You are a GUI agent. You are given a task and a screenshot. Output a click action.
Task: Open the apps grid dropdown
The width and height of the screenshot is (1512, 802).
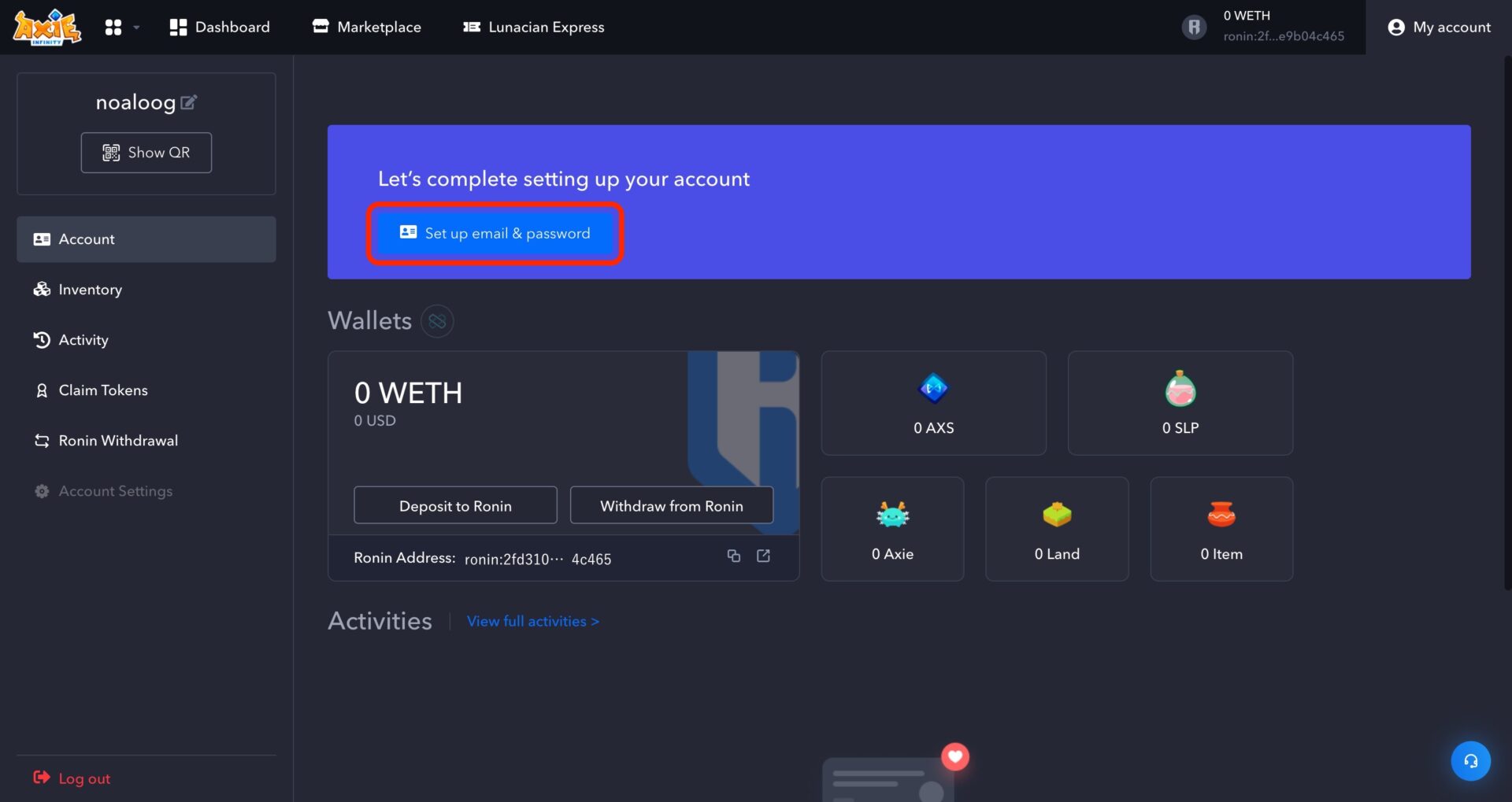click(x=121, y=28)
